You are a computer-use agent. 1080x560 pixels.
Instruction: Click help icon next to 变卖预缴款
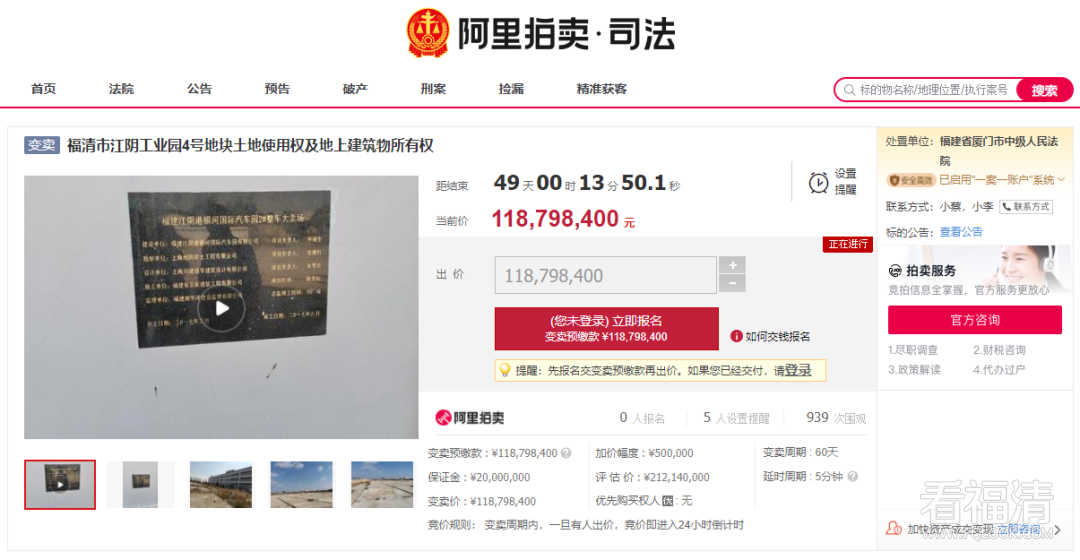[566, 453]
